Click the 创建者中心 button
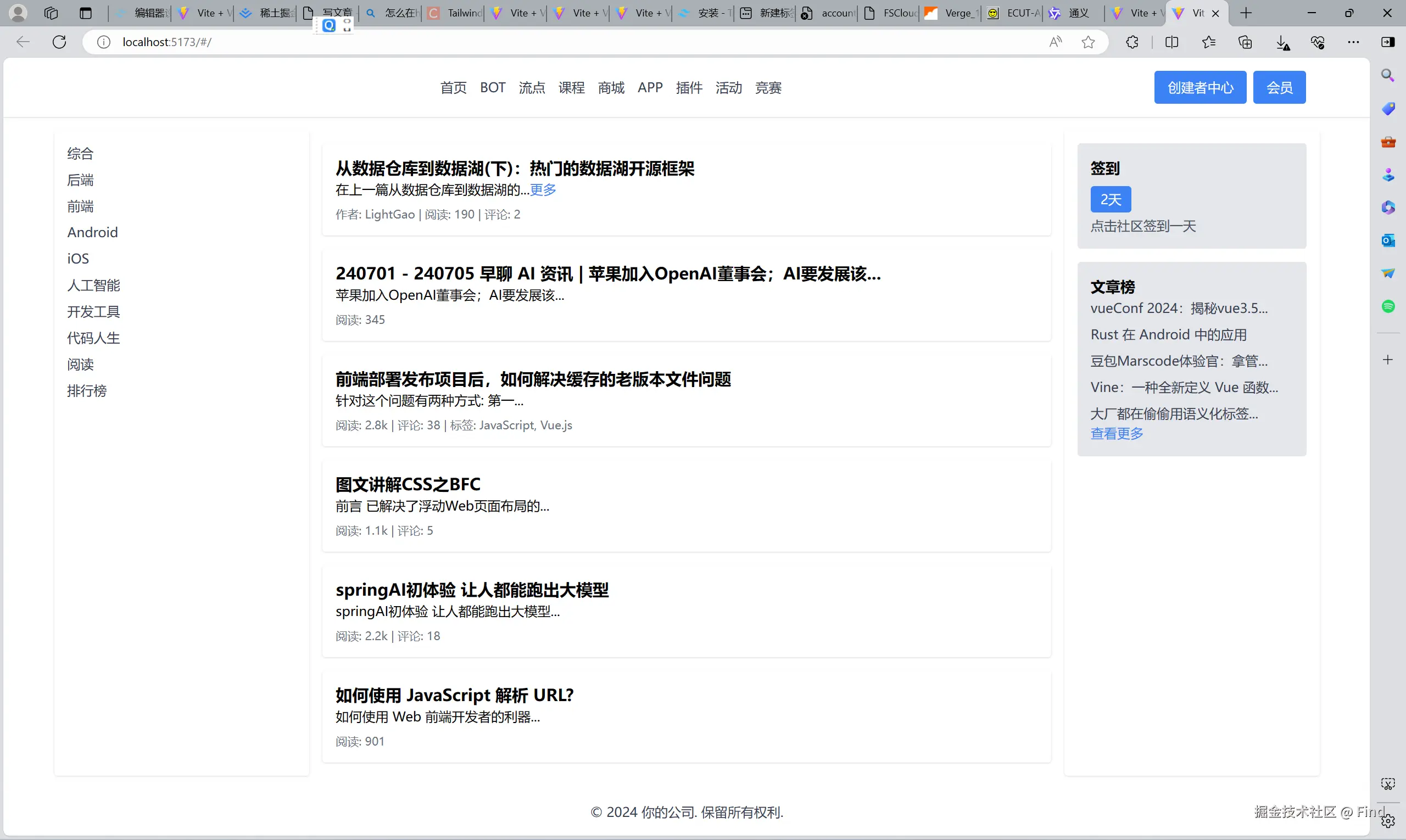The height and width of the screenshot is (840, 1406). pyautogui.click(x=1200, y=88)
